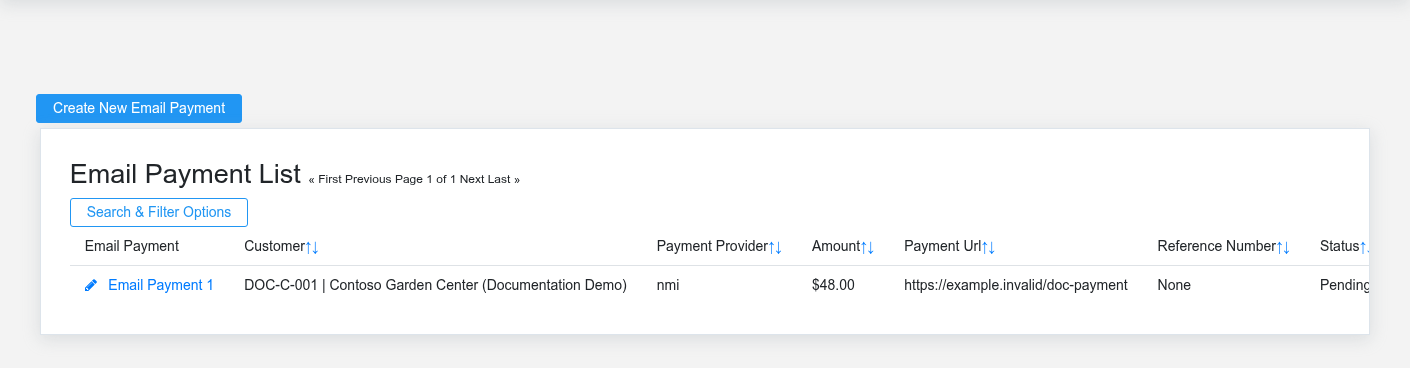Open Search & Filter Options
1410x368 pixels.
159,212
